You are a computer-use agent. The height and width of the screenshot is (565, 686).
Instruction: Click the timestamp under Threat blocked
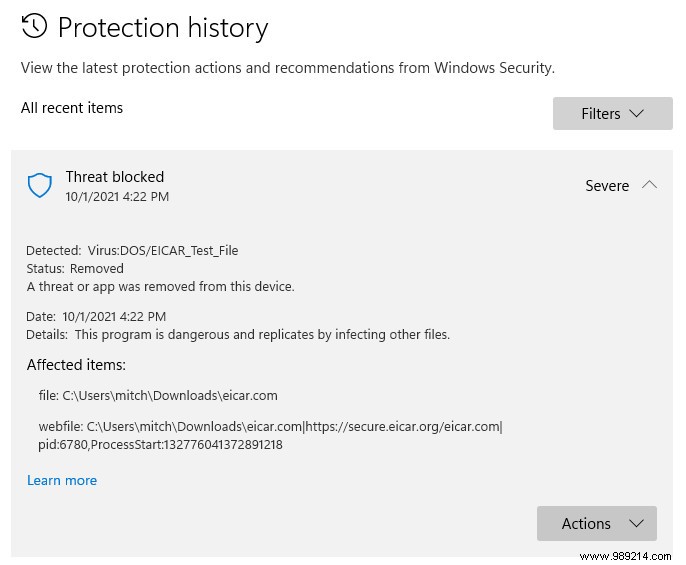point(117,197)
